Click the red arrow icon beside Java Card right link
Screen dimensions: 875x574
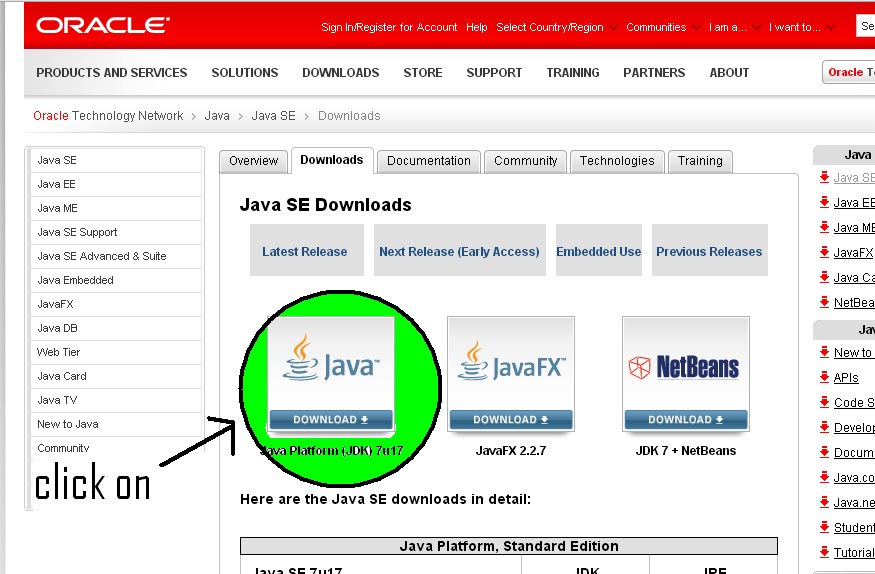pyautogui.click(x=824, y=277)
